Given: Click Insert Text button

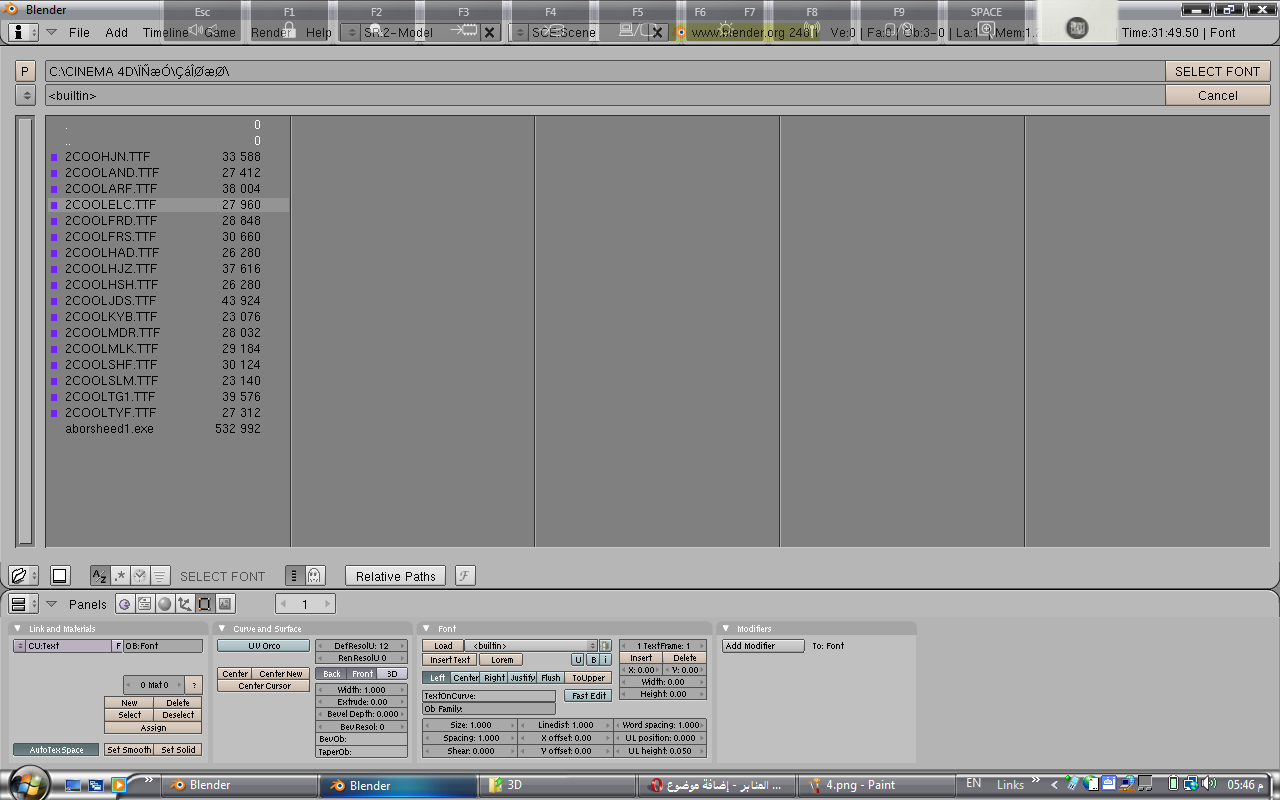Looking at the screenshot, I should 450,660.
